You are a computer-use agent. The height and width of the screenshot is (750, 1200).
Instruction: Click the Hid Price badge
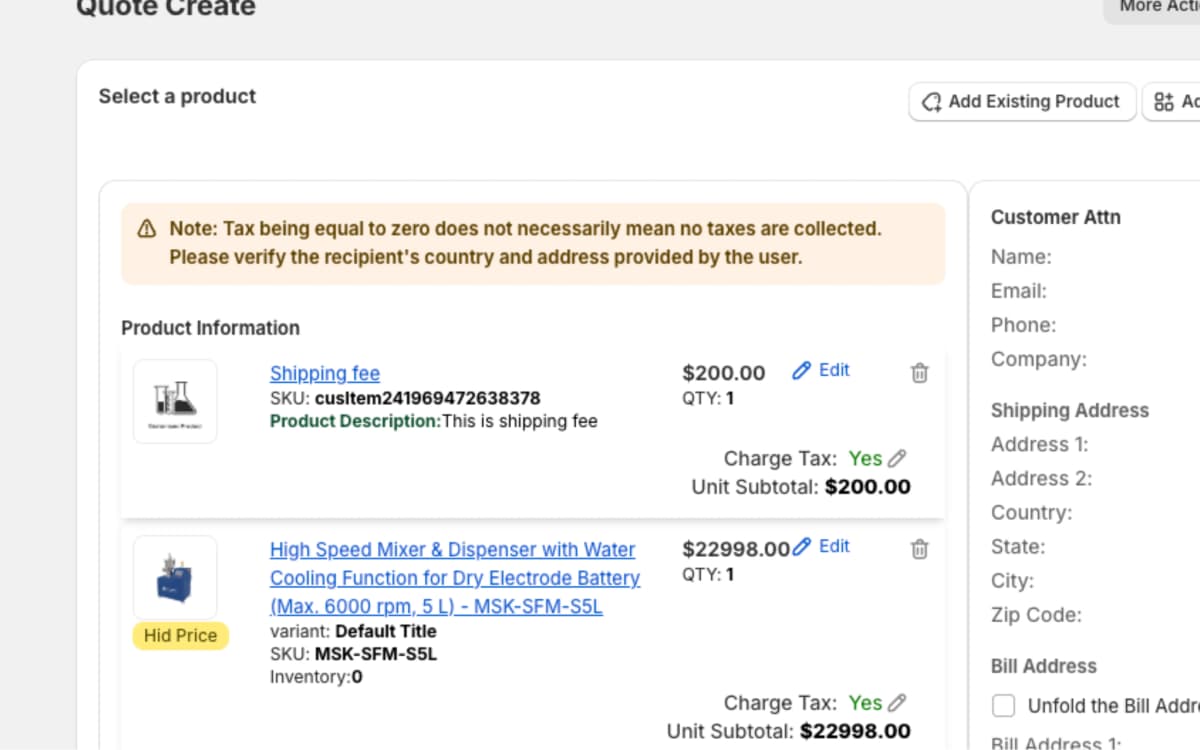pyautogui.click(x=180, y=636)
